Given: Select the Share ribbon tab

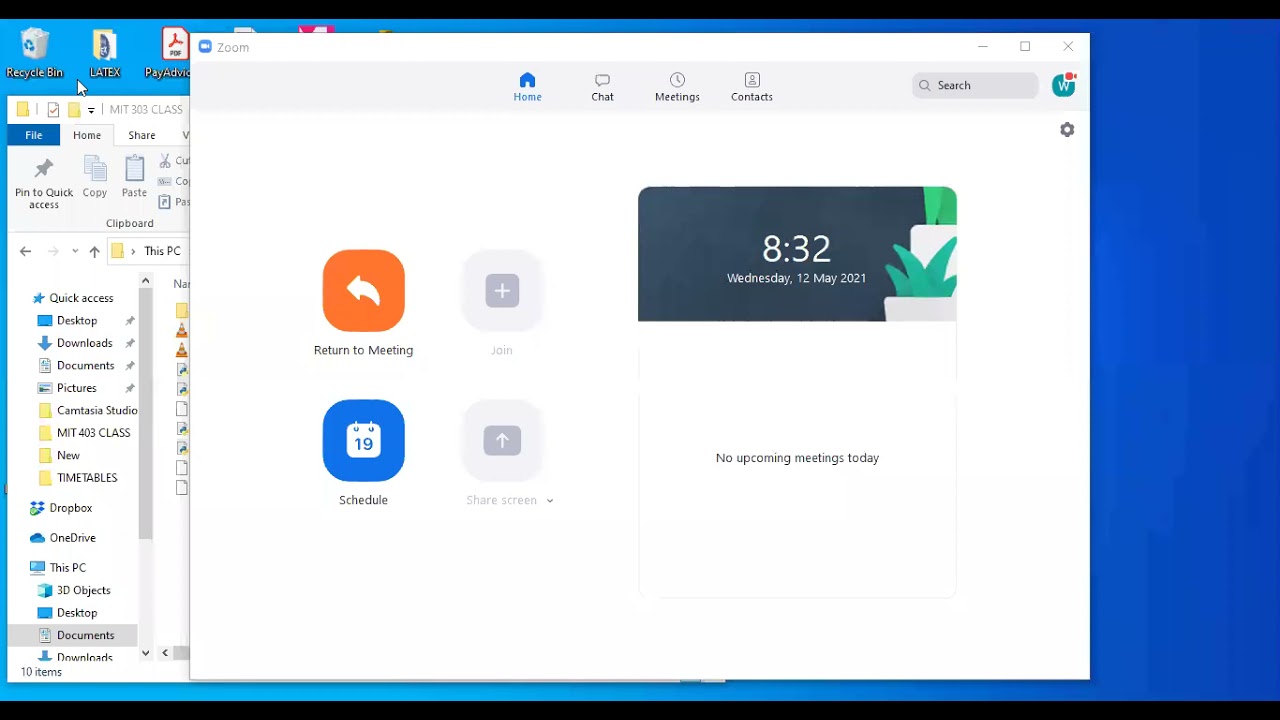Looking at the screenshot, I should 141,135.
